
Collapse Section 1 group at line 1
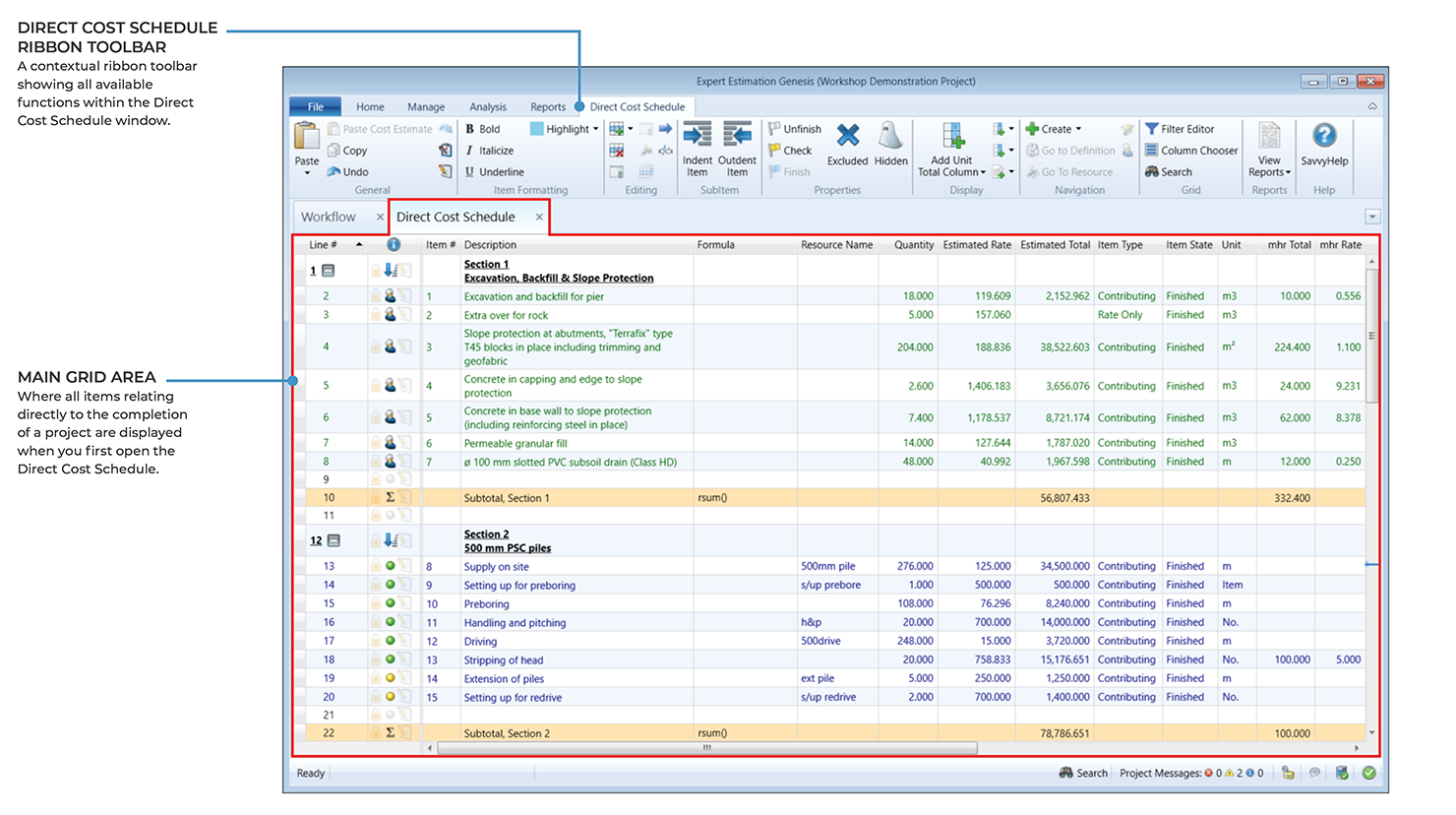tap(329, 271)
